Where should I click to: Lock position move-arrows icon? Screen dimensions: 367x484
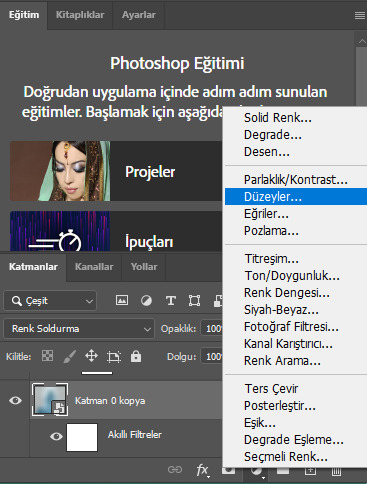pyautogui.click(x=91, y=356)
